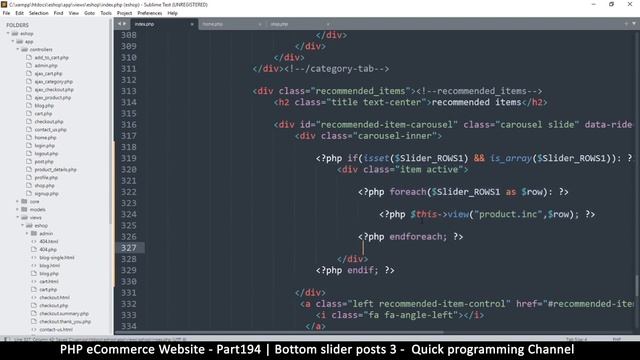The image size is (640, 360).
Task: Click line number 327 in the gutter
Action: click(129, 248)
